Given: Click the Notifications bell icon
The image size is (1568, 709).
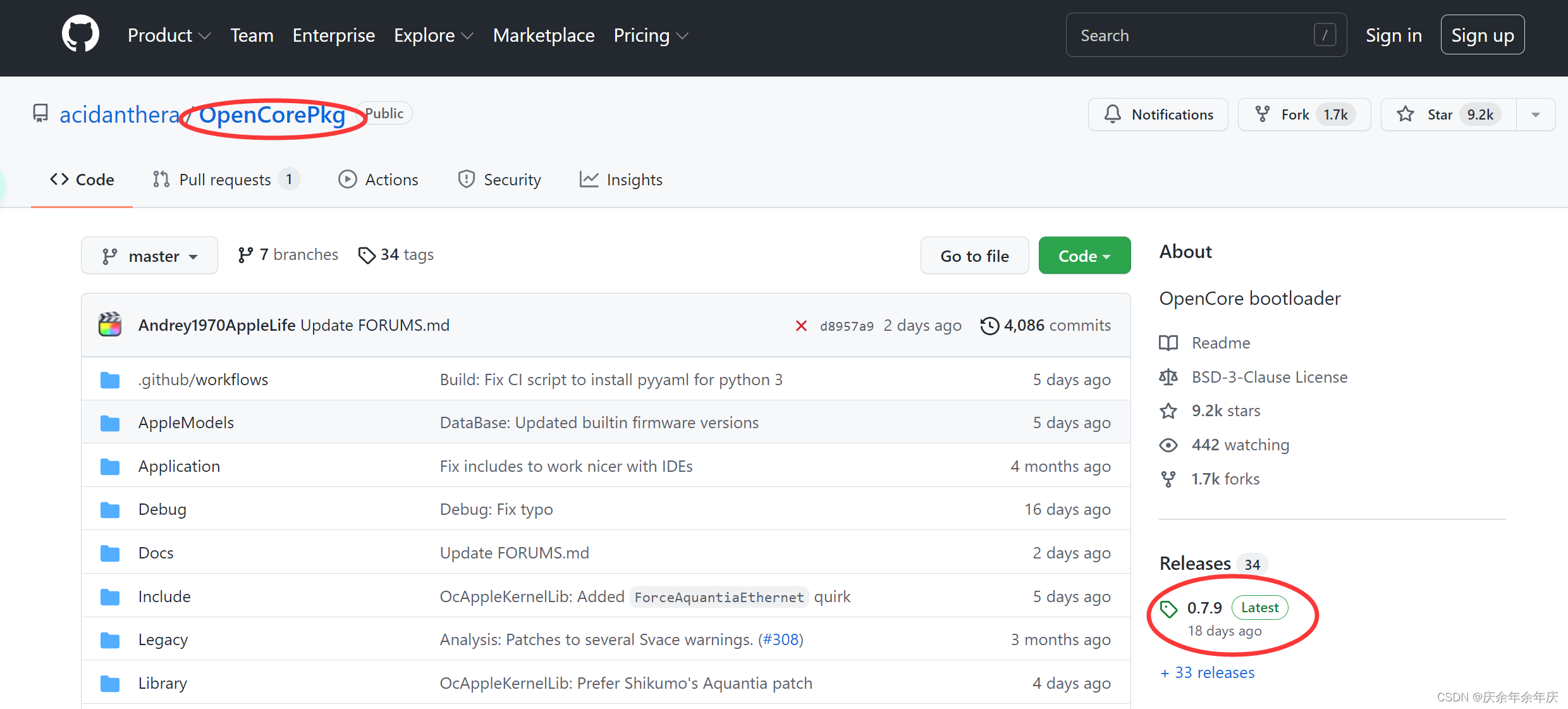Looking at the screenshot, I should [1113, 114].
